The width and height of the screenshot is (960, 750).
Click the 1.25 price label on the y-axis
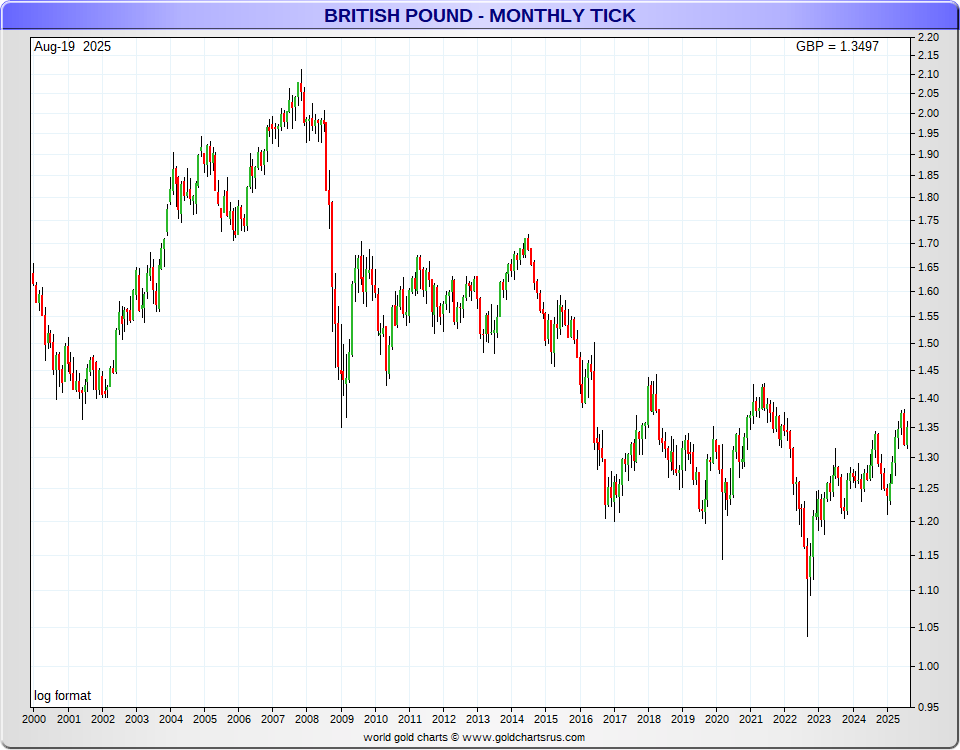pos(929,489)
